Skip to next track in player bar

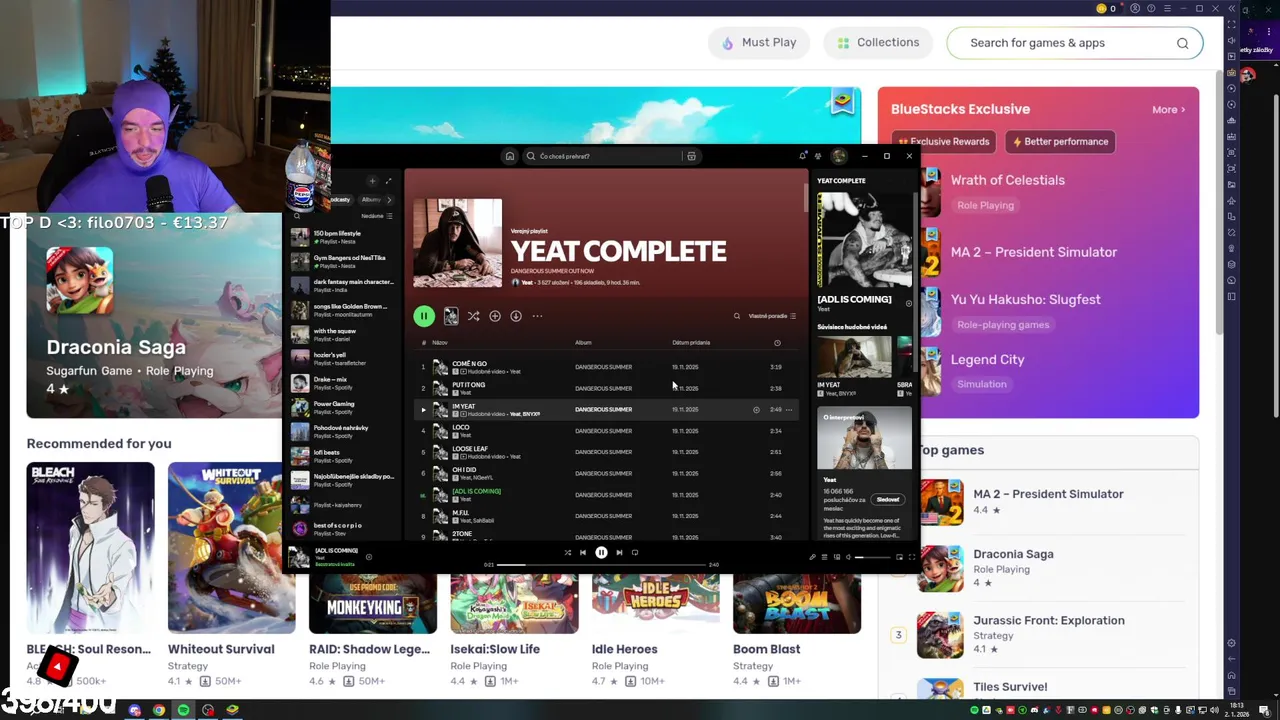click(x=619, y=553)
